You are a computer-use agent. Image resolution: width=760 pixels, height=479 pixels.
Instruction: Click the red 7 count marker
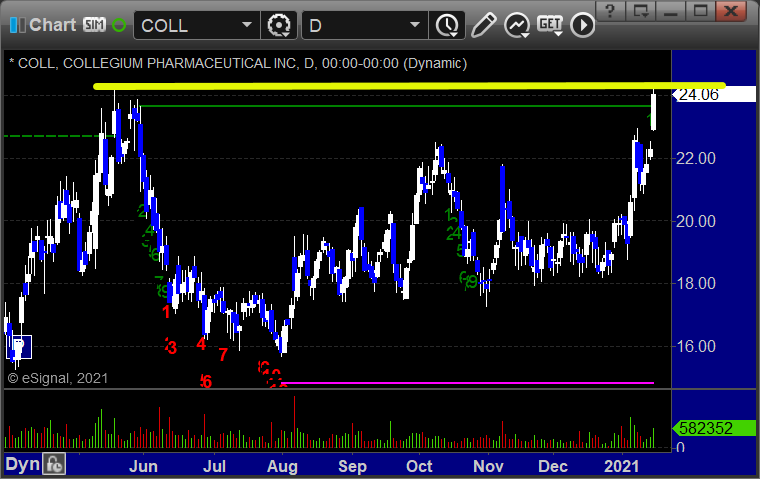pos(223,355)
